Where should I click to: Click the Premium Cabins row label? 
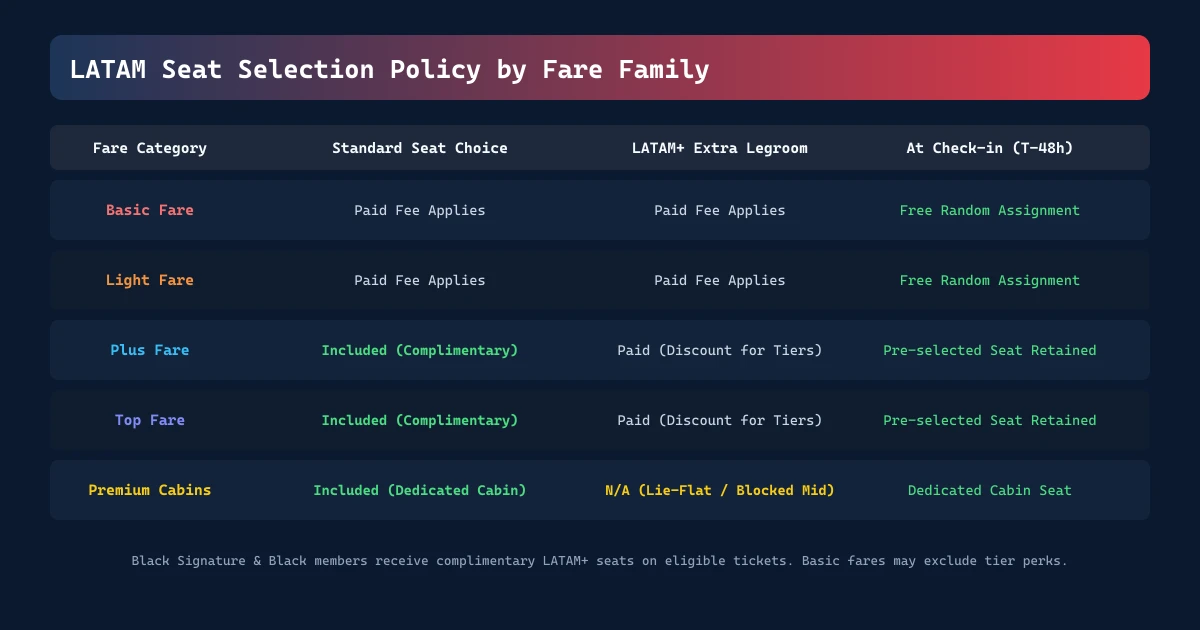point(150,490)
